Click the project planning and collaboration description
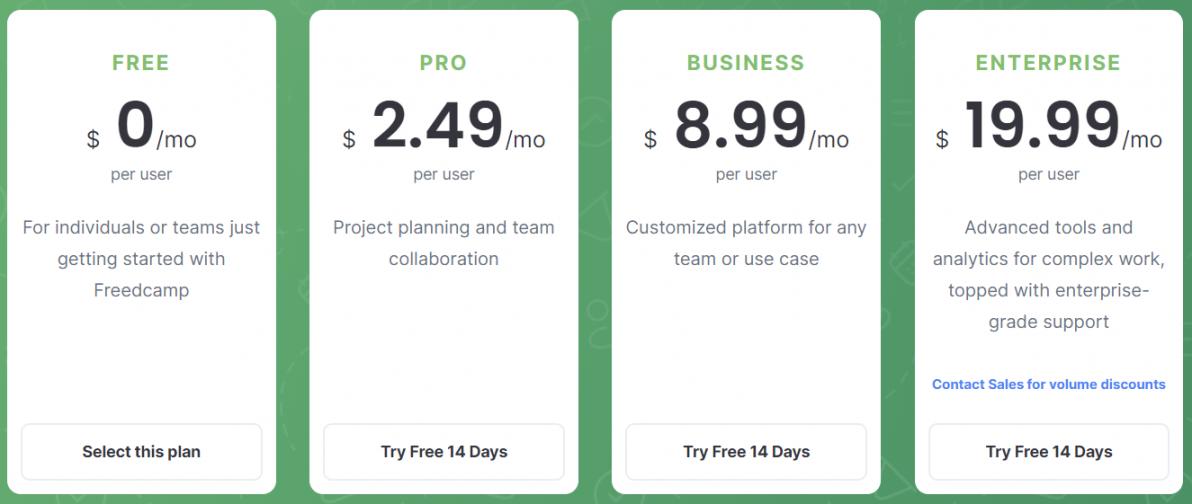 coord(444,243)
